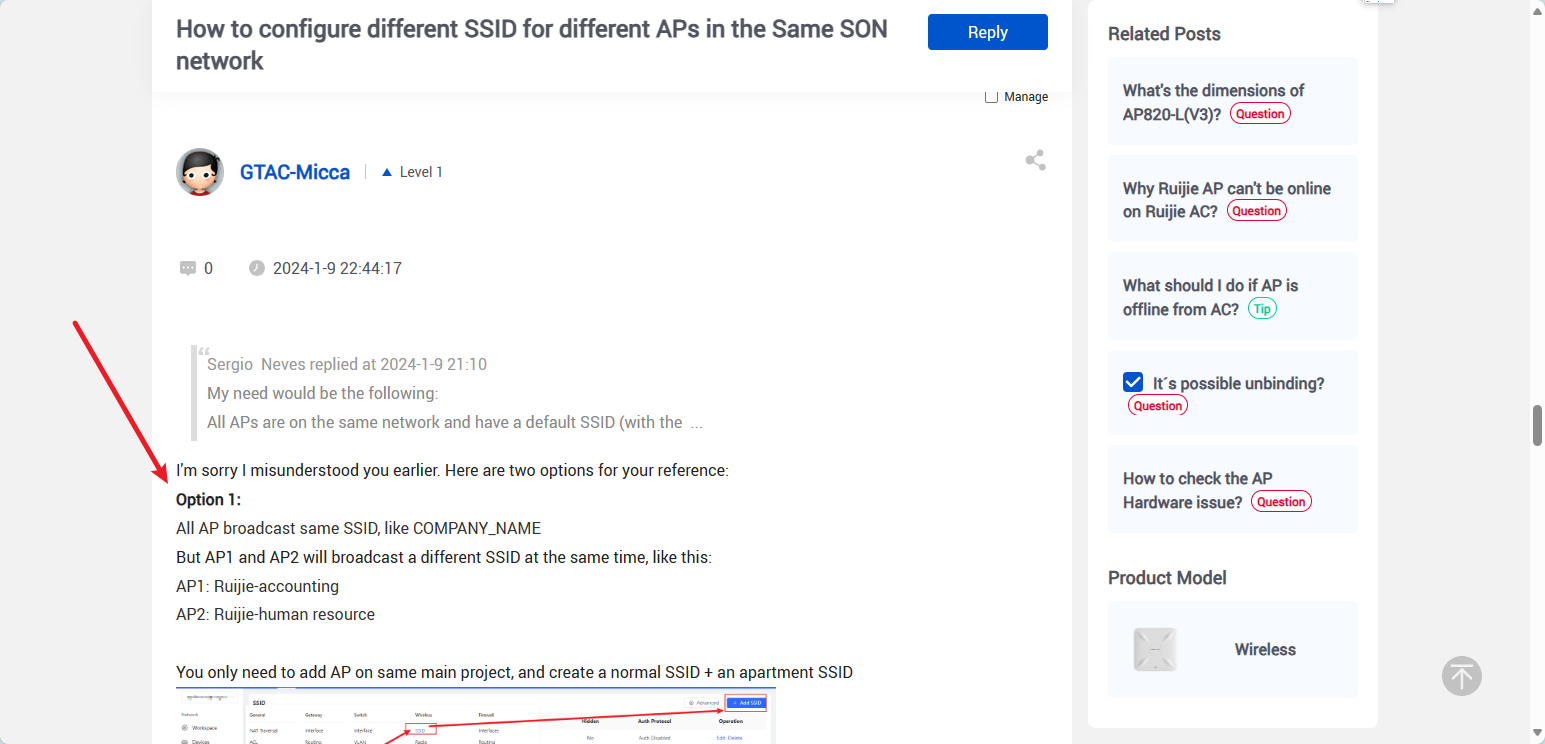
Task: Open the Wireless product model link
Action: pos(1265,649)
